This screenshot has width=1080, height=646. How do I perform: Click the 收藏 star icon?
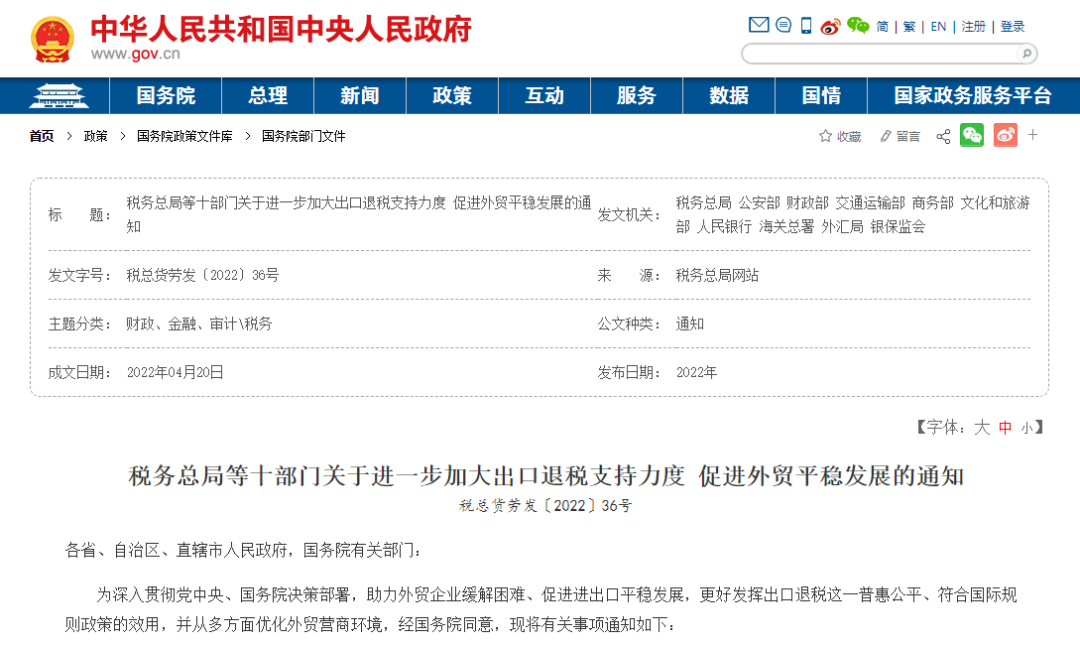tap(825, 136)
